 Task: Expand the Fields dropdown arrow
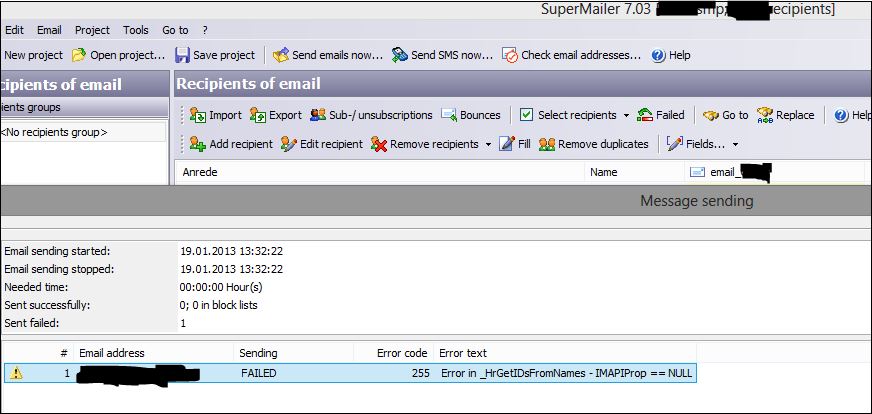pos(735,145)
